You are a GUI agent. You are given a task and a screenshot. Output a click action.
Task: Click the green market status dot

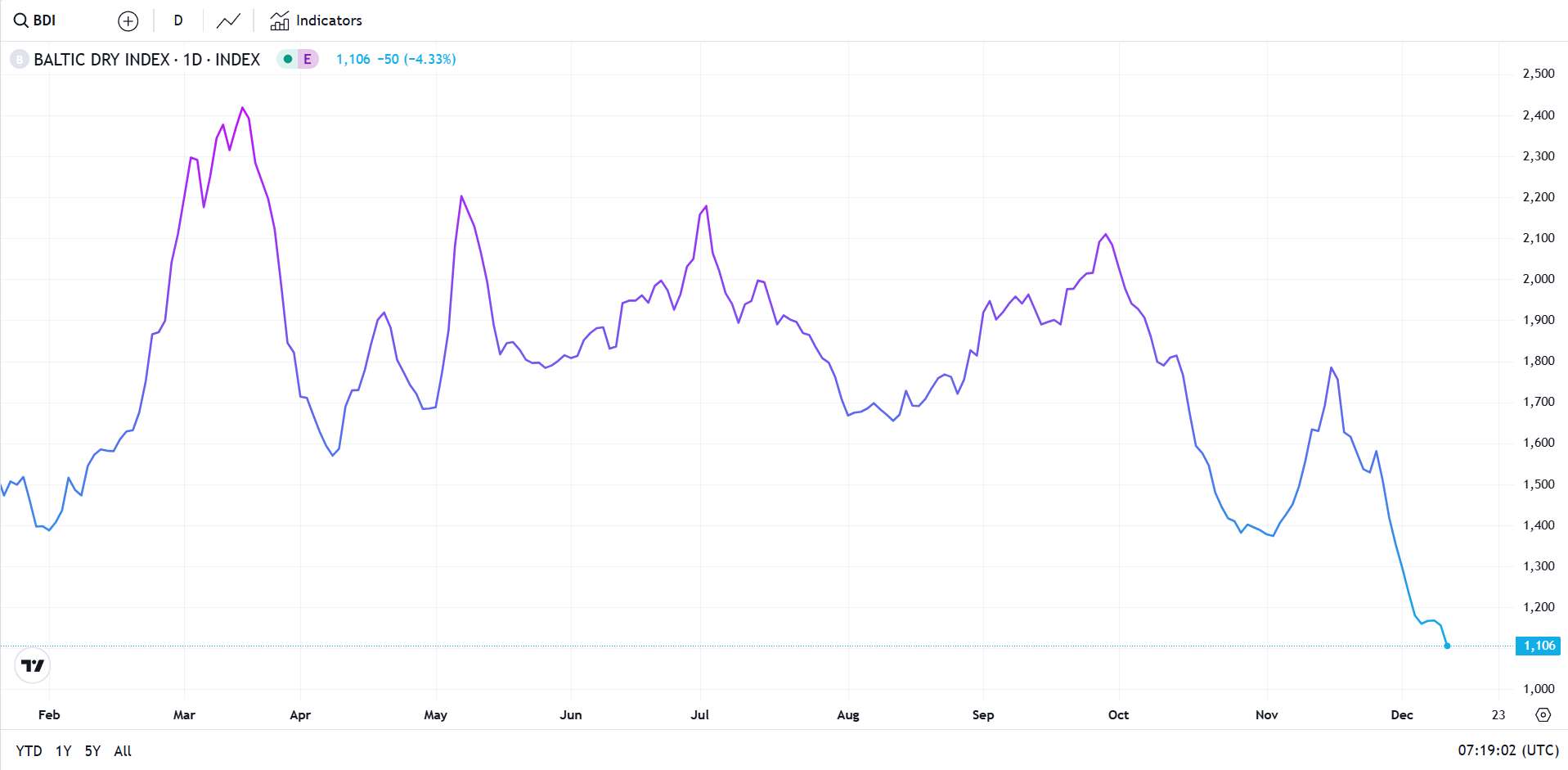(x=287, y=59)
